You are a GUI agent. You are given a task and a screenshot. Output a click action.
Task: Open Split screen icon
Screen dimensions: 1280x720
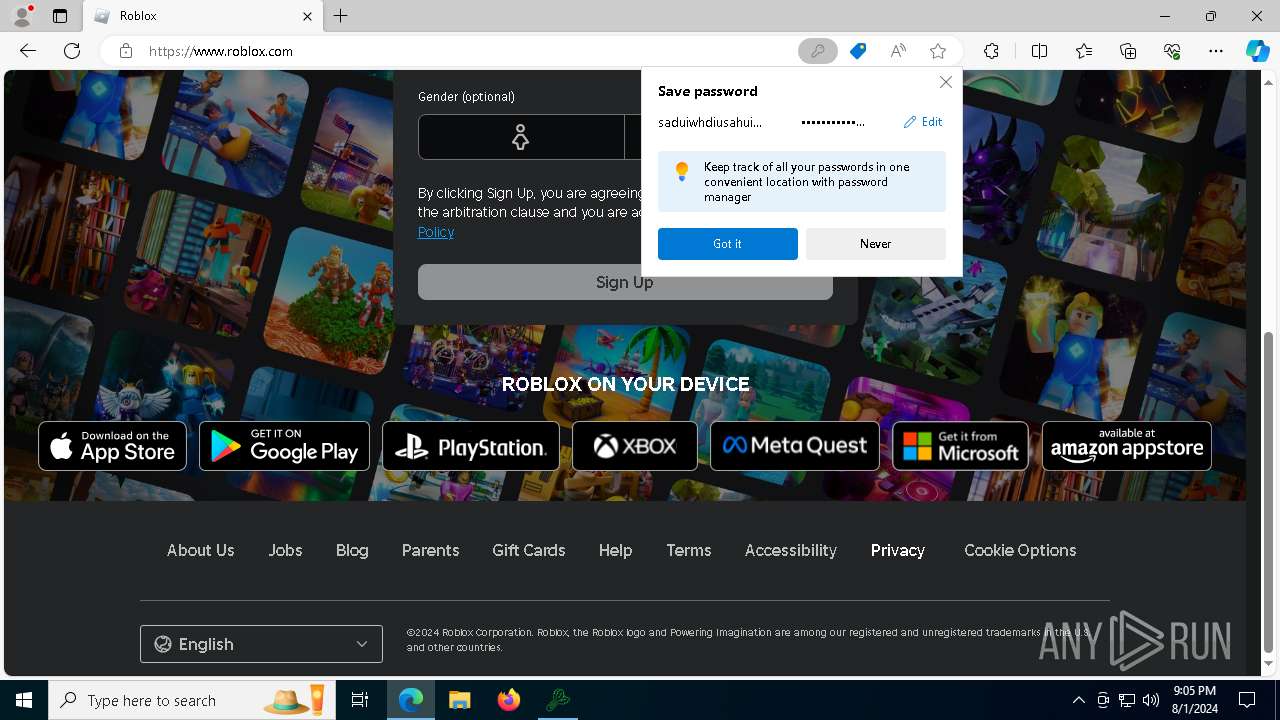[1039, 51]
